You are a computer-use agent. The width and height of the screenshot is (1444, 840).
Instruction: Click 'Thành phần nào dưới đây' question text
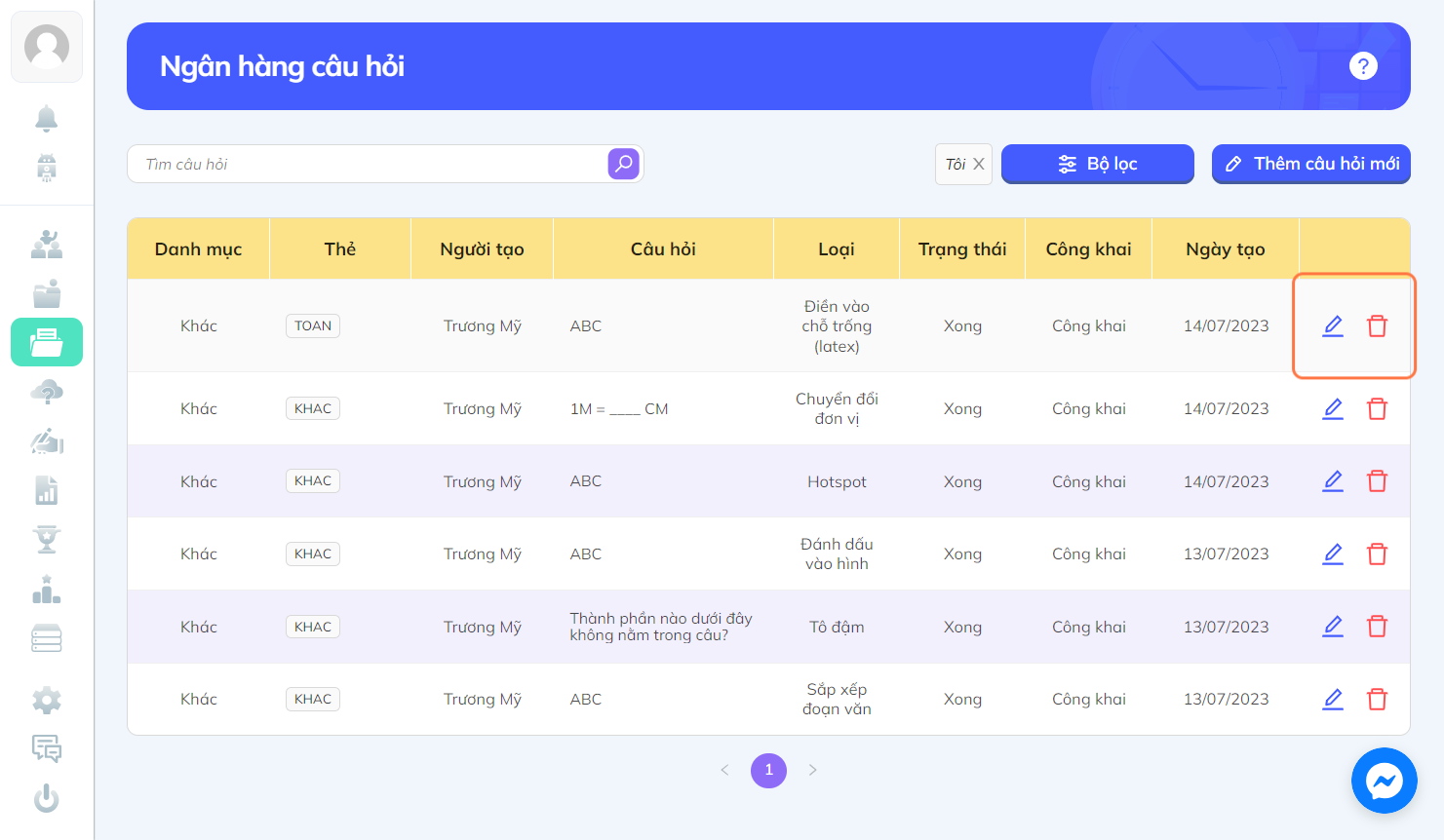[661, 627]
